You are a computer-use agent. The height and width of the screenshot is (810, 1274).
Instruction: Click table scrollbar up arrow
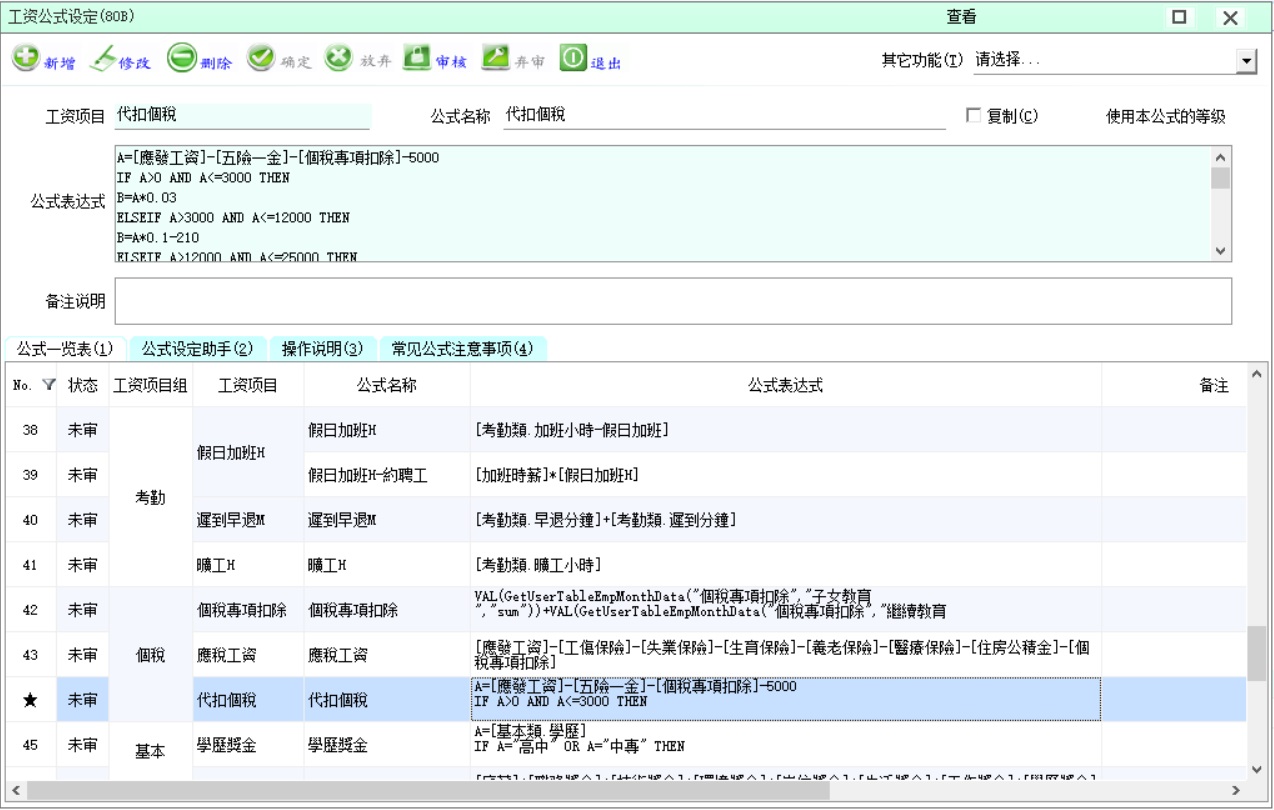(1257, 375)
